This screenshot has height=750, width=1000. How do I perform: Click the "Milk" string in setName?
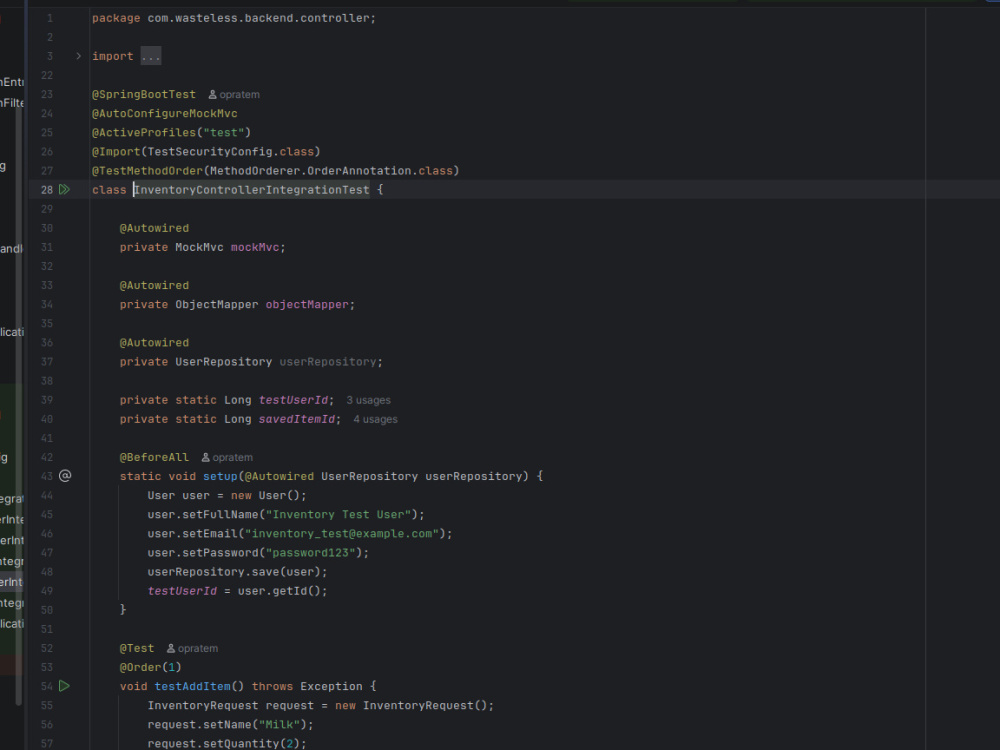pos(279,724)
